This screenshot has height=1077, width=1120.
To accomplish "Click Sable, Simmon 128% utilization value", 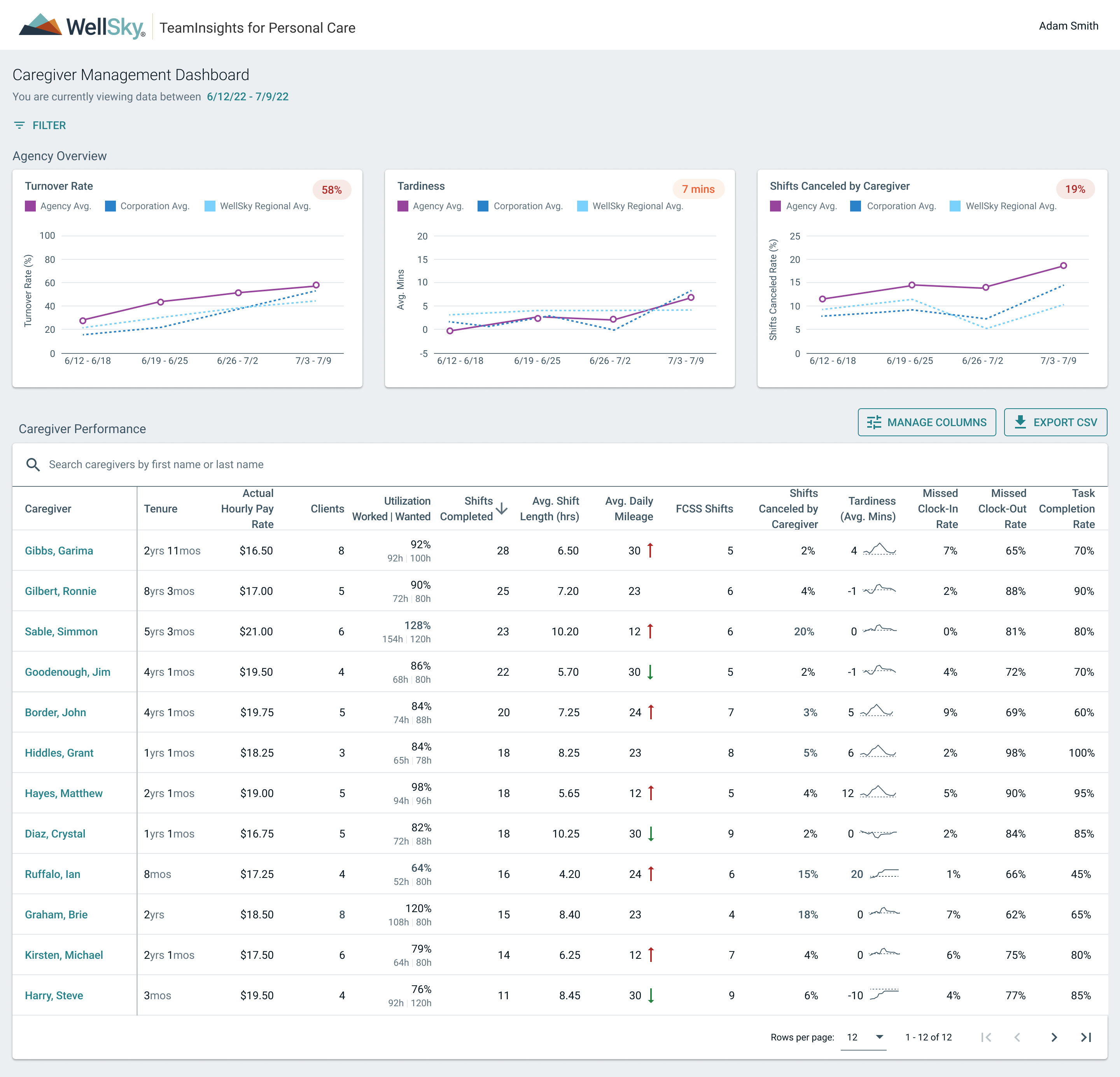I will (x=417, y=625).
